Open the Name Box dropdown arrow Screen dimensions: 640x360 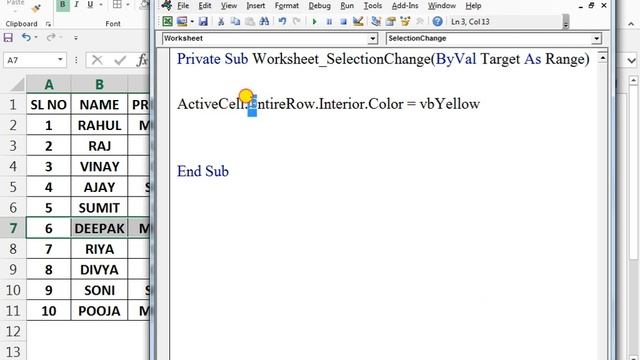(x=60, y=60)
